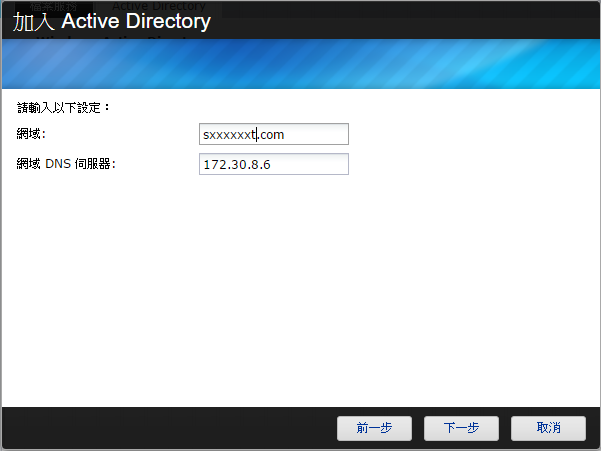Viewport: 601px width, 451px height.
Task: Click the 請輸入以下設定 instruction text
Action: [x=63, y=108]
